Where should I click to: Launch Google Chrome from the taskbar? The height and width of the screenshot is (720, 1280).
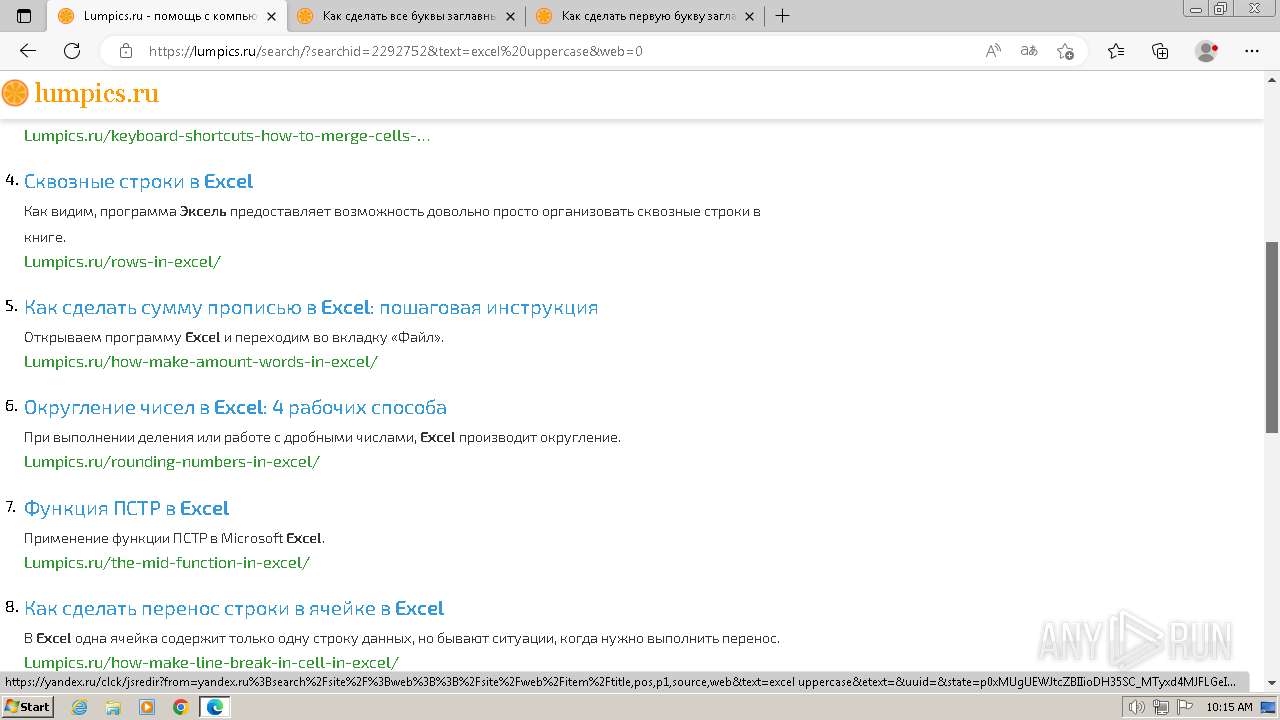[x=180, y=707]
